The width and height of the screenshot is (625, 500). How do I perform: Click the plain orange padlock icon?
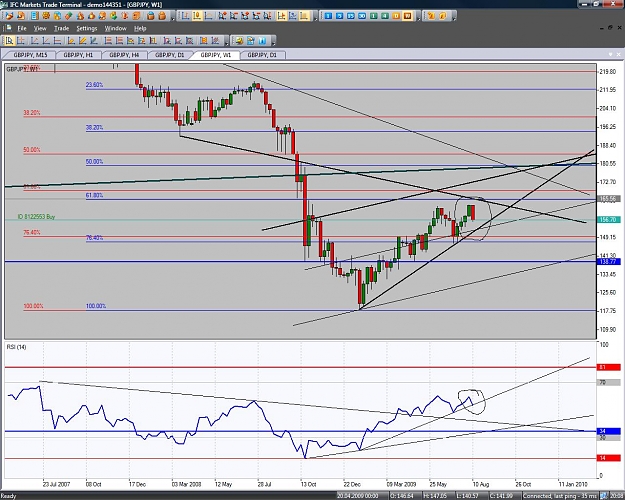[x=162, y=16]
